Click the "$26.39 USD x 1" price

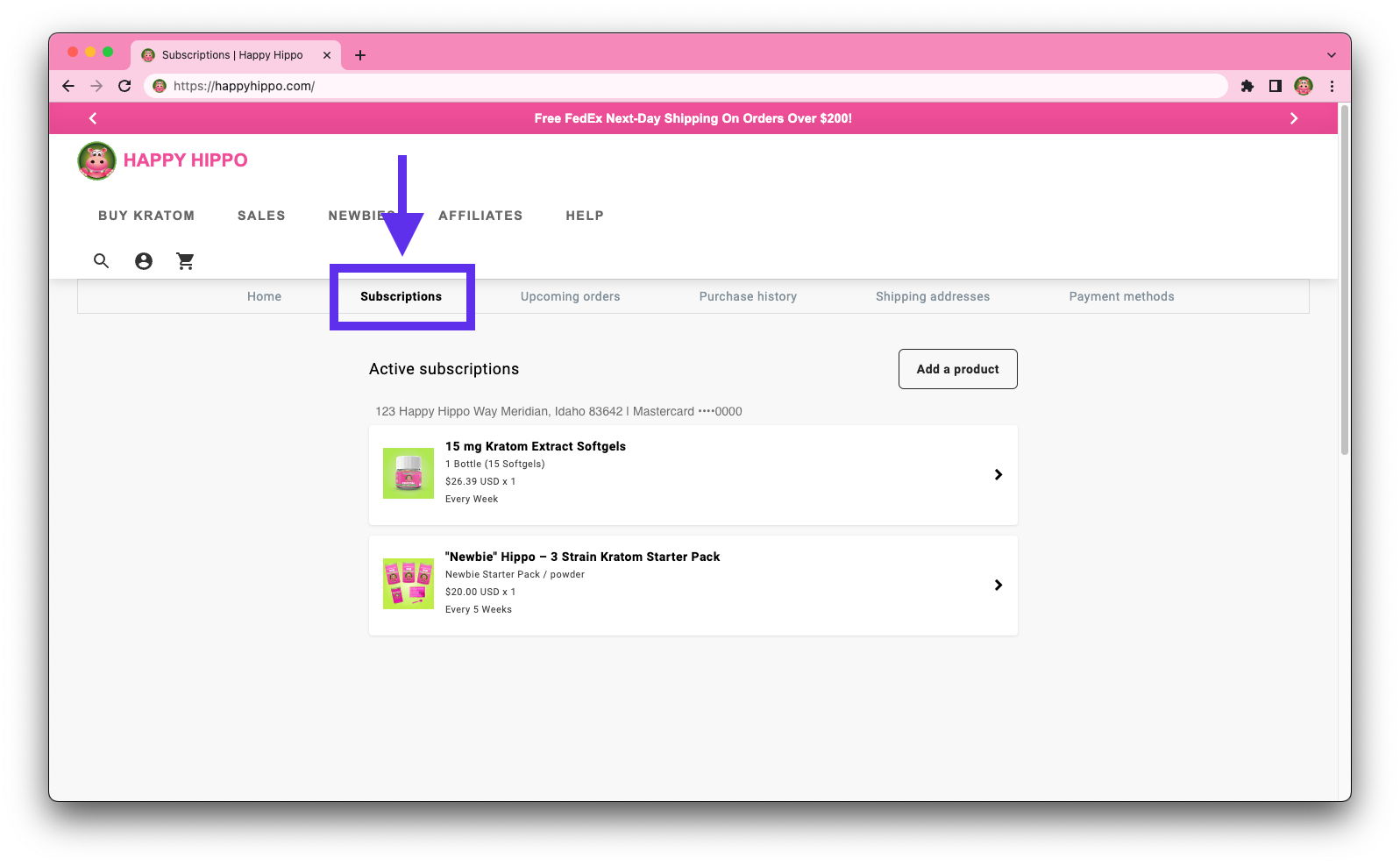[480, 481]
